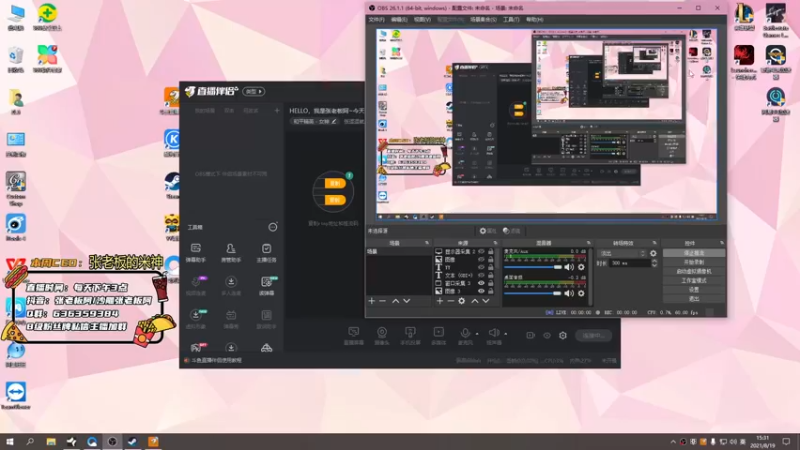The width and height of the screenshot is (800, 450).
Task: Open the 帮助(H) menu in OBS
Action: [535, 19]
